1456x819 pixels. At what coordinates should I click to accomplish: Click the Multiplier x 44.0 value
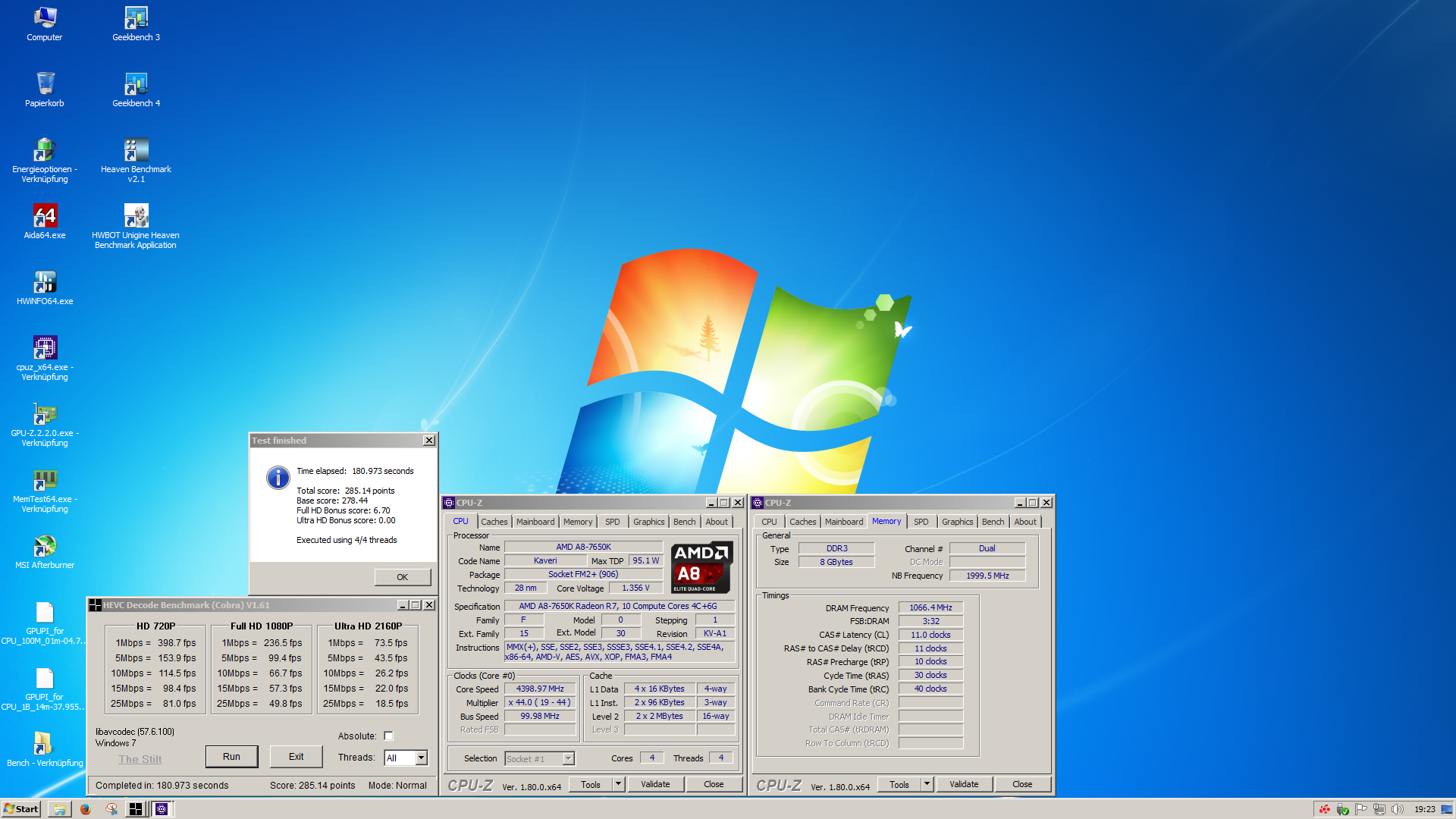(x=540, y=703)
